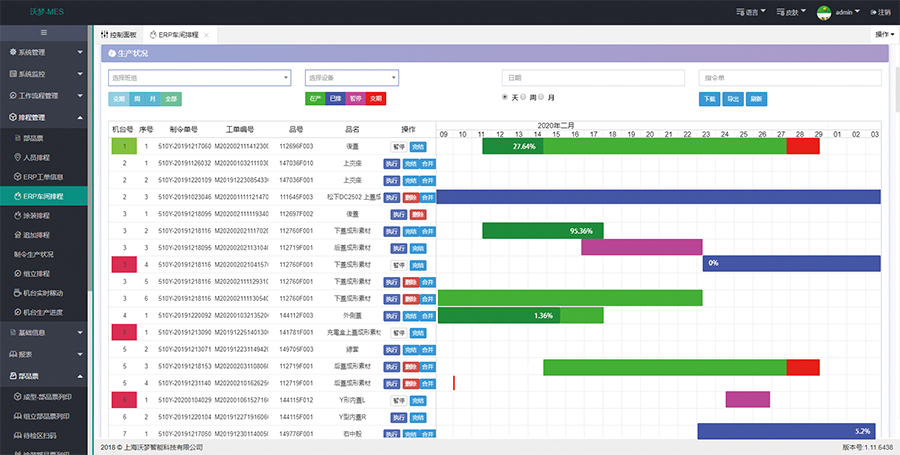
Task: Select the 月 month radio button
Action: pyautogui.click(x=541, y=97)
